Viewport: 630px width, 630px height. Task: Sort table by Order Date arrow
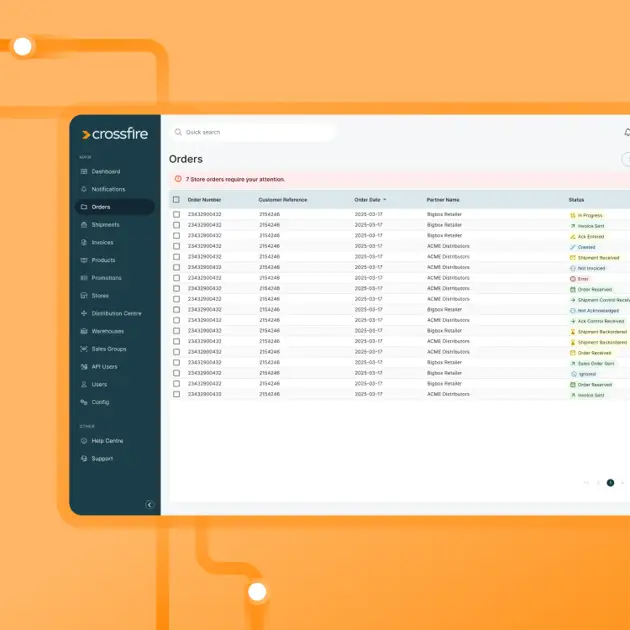point(385,200)
